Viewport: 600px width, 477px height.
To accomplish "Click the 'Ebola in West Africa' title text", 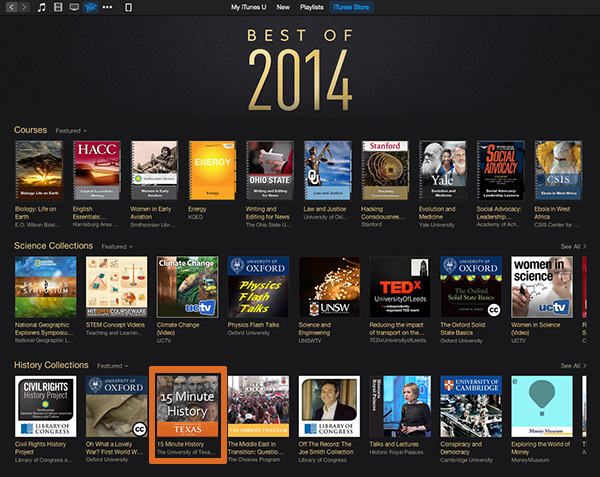I will (x=552, y=213).
